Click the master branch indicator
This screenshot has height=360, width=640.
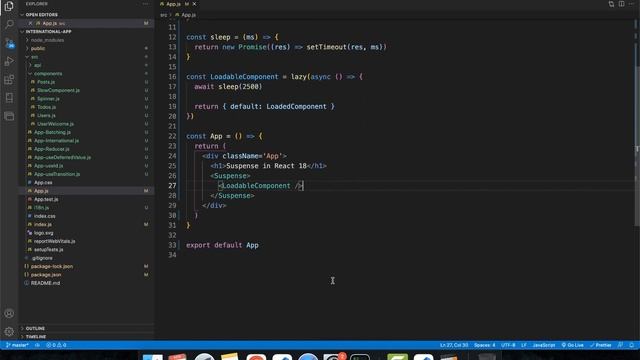[17, 345]
